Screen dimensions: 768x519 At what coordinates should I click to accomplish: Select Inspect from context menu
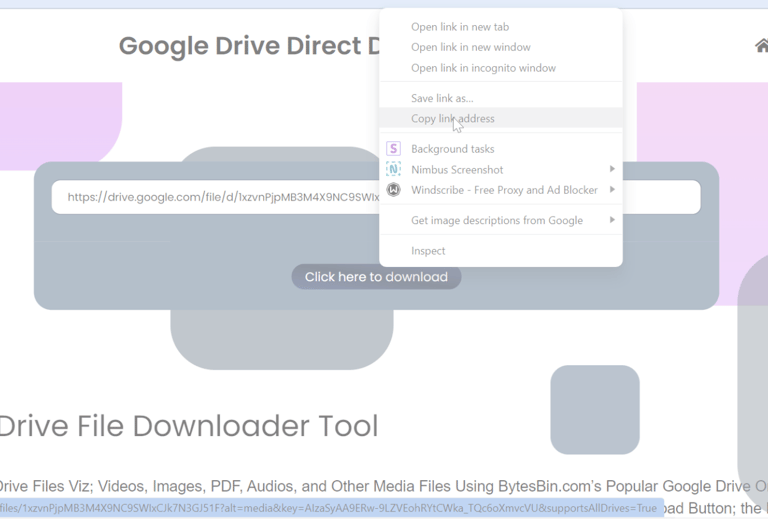pos(501,251)
